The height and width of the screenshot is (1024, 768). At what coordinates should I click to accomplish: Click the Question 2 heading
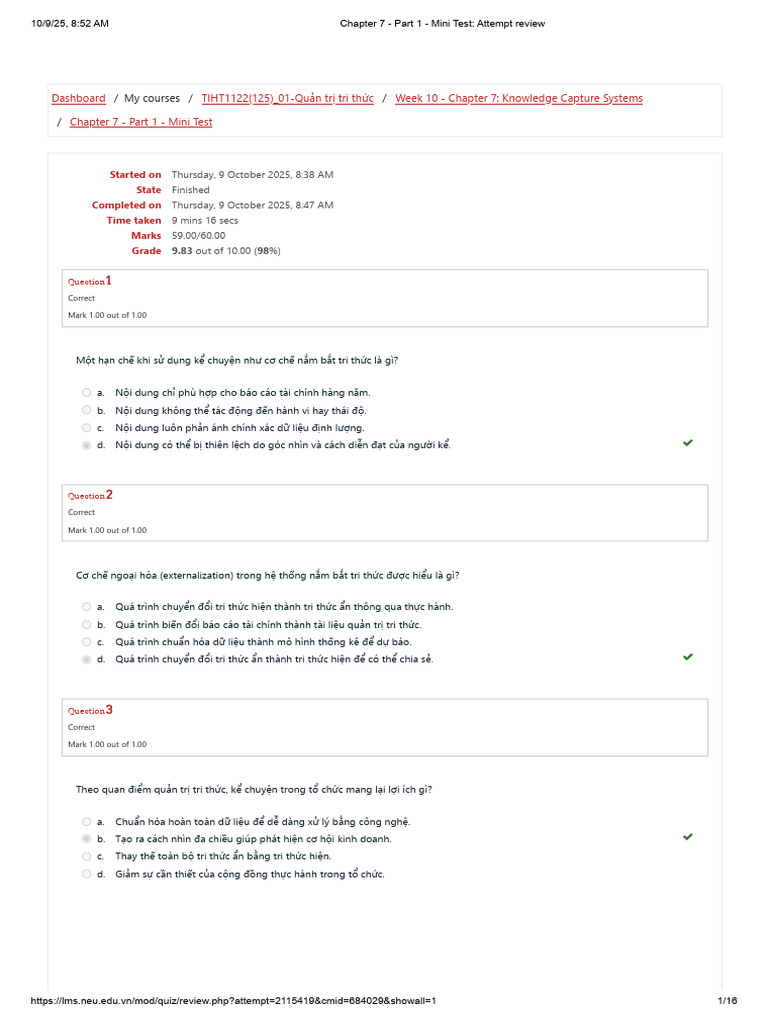click(x=90, y=495)
